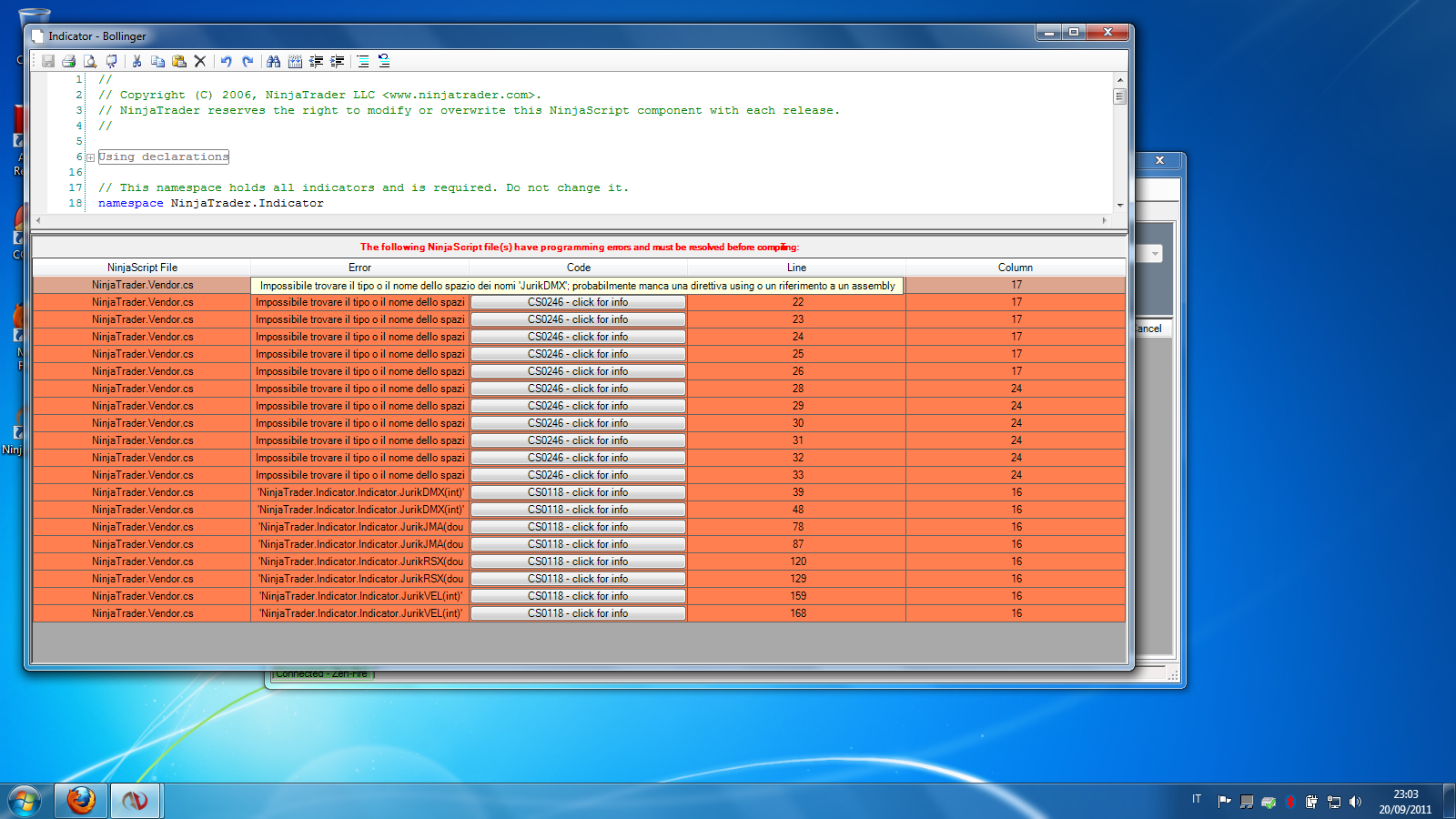Click CS0246 info button for line 33
1456x819 pixels.
[x=578, y=475]
